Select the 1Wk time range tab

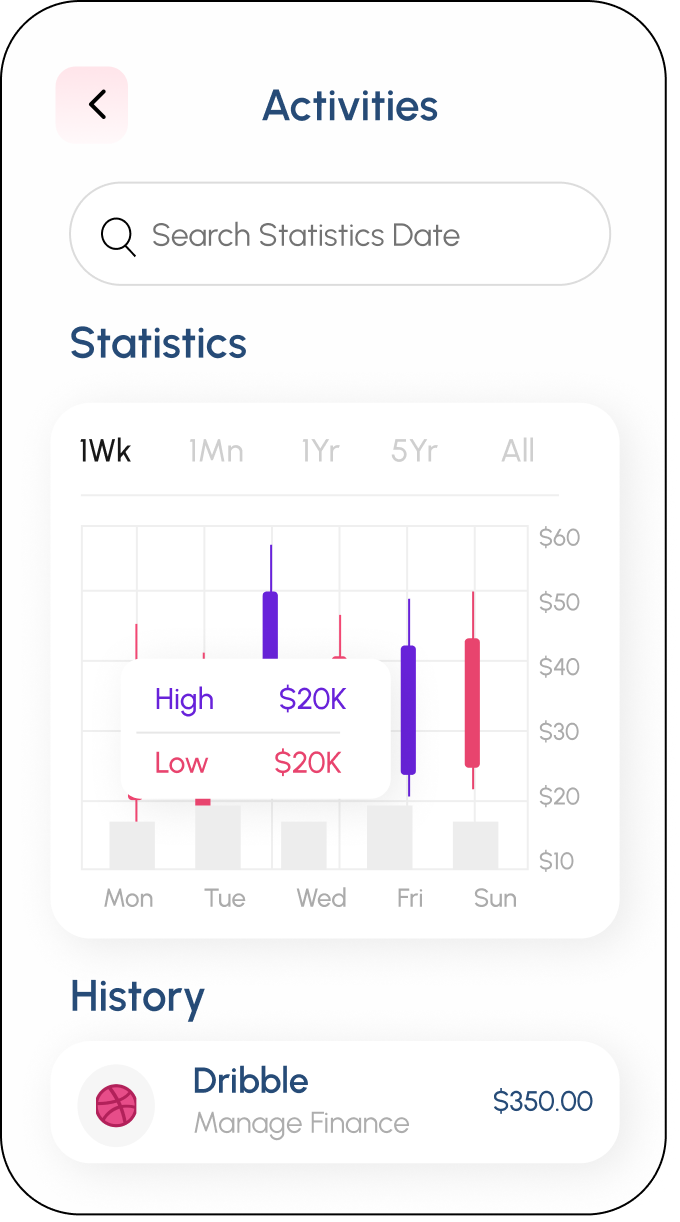(x=105, y=451)
